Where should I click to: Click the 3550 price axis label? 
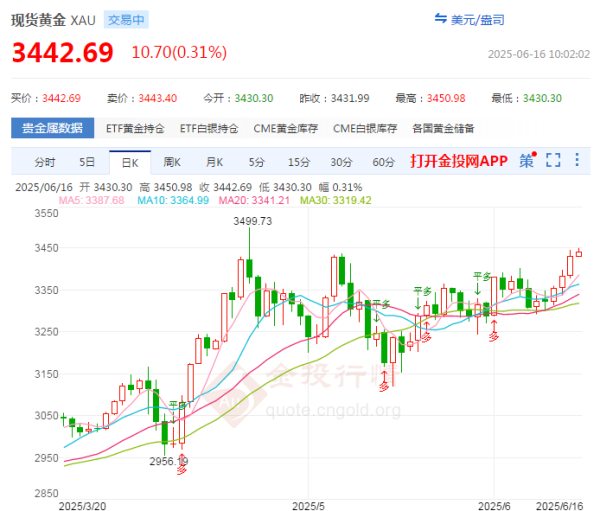pos(46,213)
